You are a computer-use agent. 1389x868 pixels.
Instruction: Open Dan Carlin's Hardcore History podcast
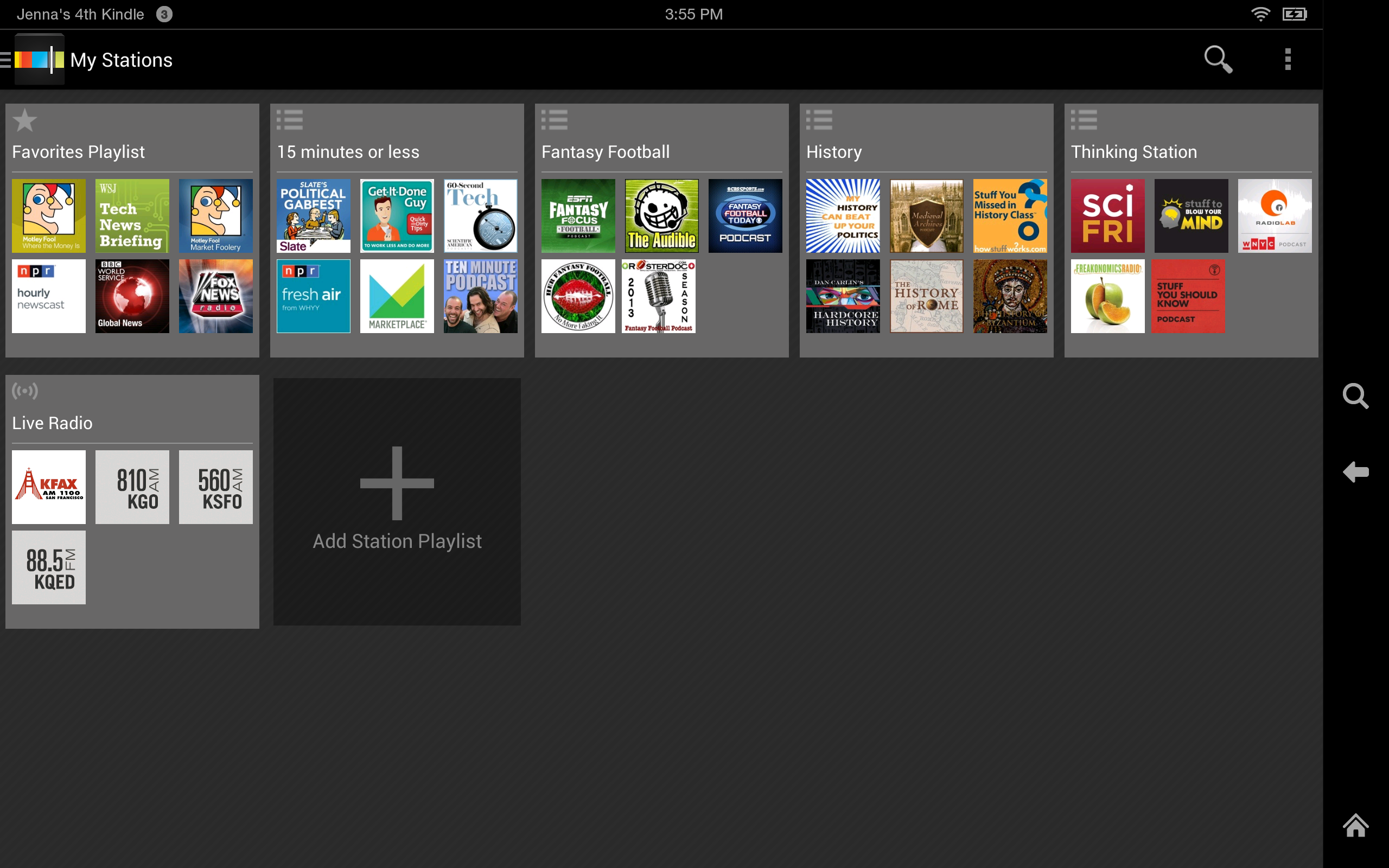tap(842, 296)
